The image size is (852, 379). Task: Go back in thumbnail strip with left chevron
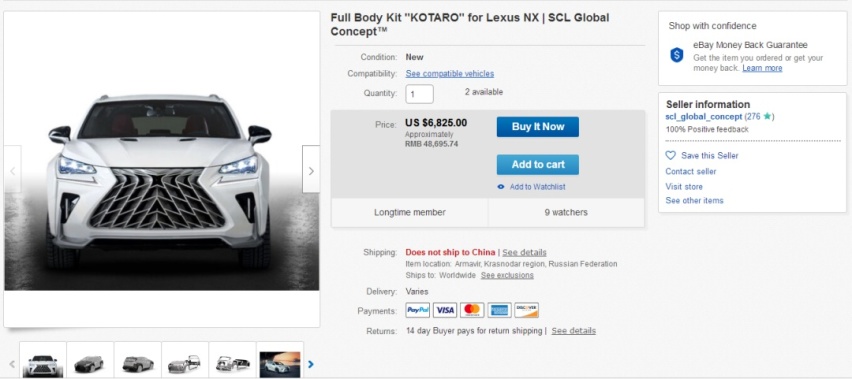pyautogui.click(x=12, y=364)
